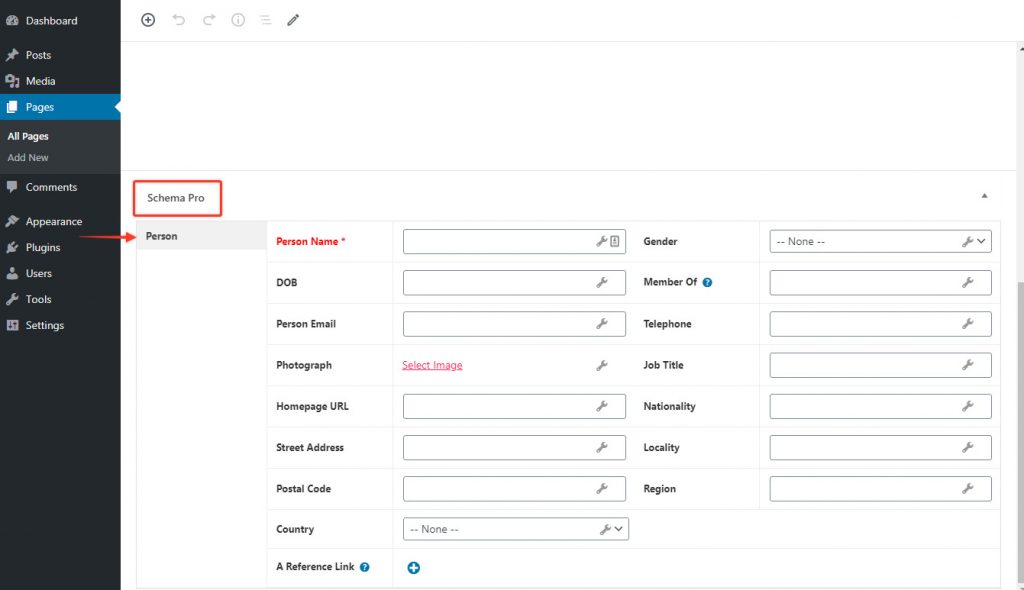The width and height of the screenshot is (1024, 590).
Task: Click the undo arrow in toolbar
Action: point(179,20)
